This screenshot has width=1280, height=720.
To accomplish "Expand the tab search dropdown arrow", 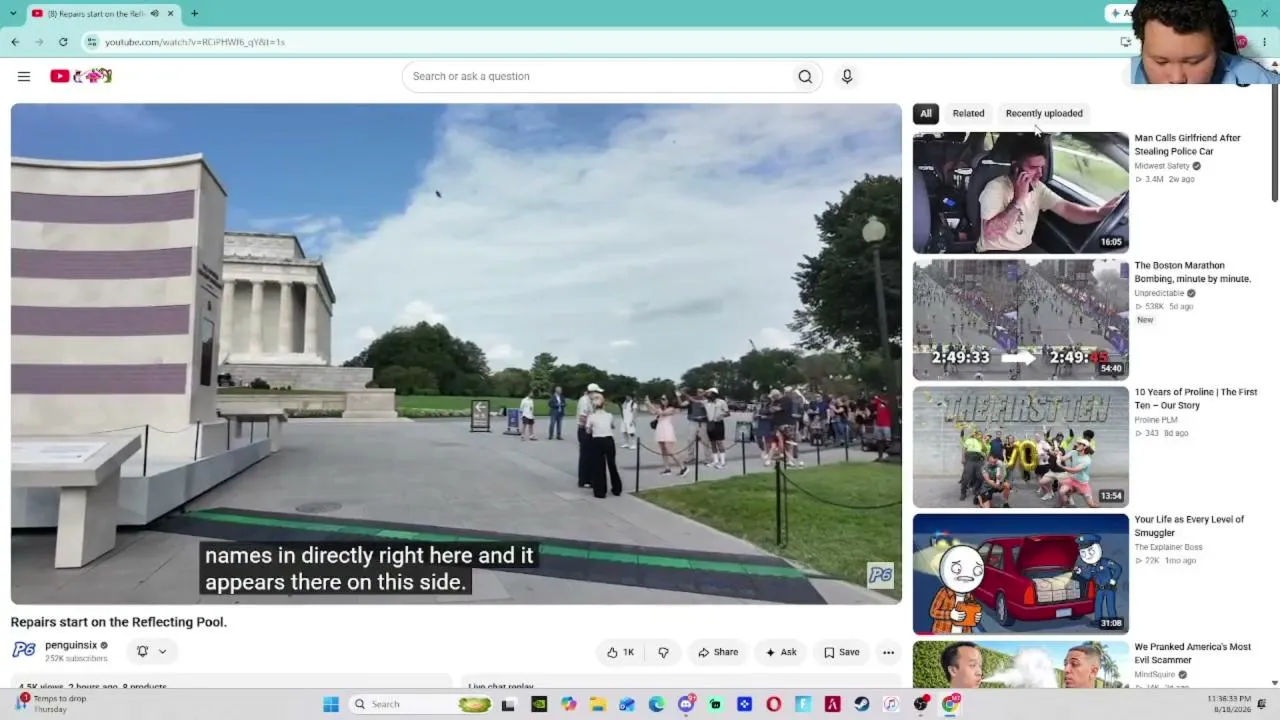I will pyautogui.click(x=13, y=14).
